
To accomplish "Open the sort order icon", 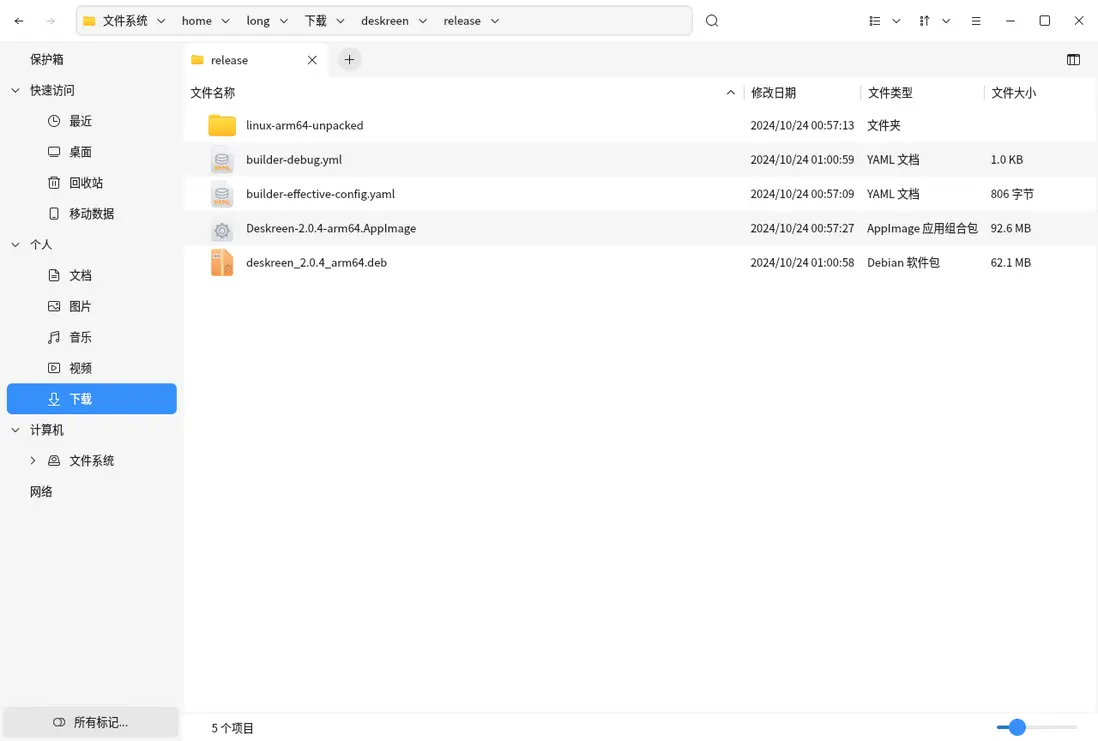I will point(924,21).
